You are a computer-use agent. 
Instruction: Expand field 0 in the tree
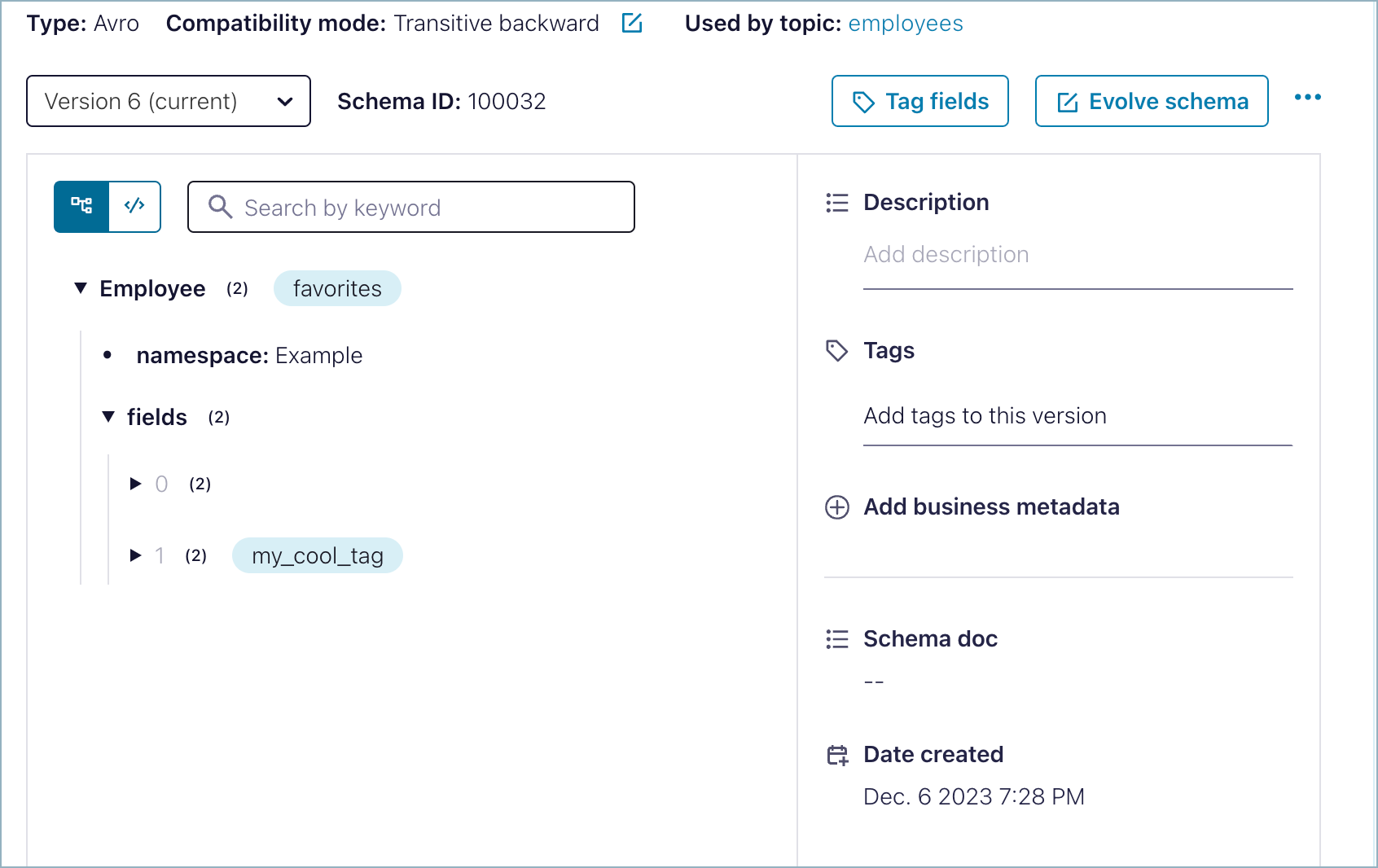(135, 484)
